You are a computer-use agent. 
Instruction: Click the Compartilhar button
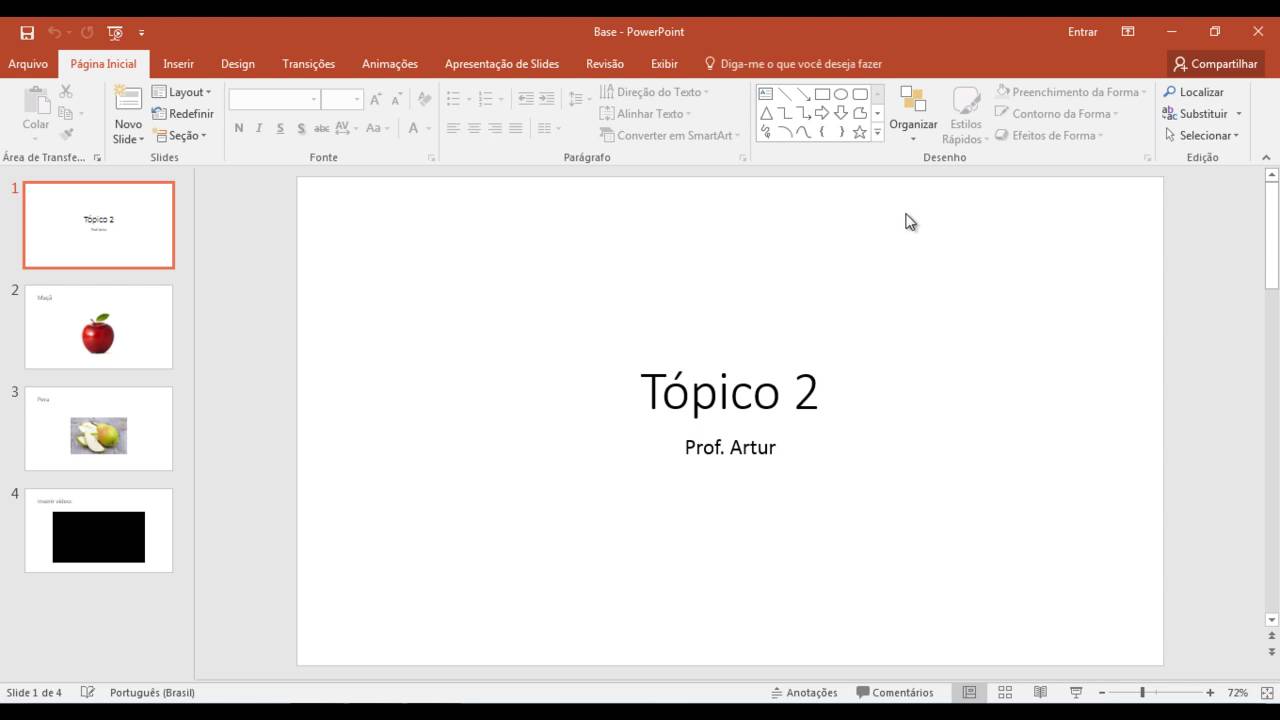click(1216, 64)
